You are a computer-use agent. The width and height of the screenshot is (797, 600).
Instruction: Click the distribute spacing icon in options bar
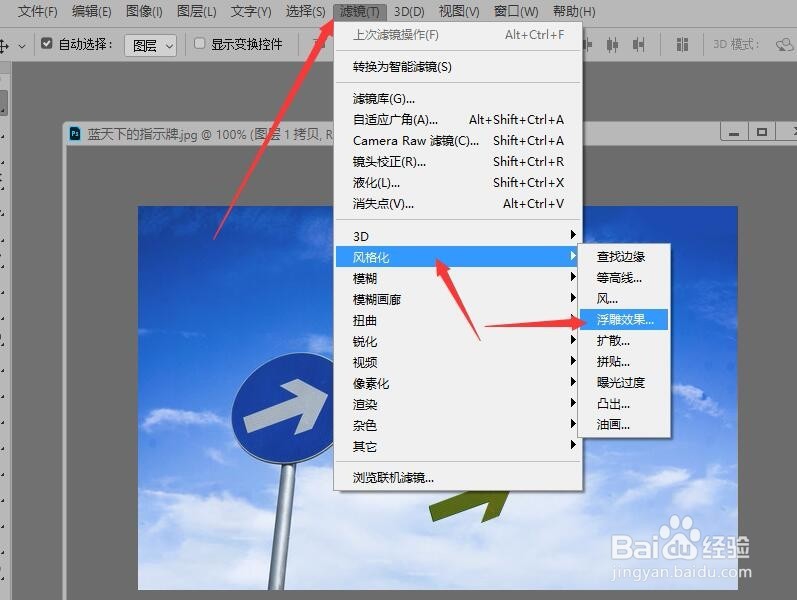coord(682,45)
